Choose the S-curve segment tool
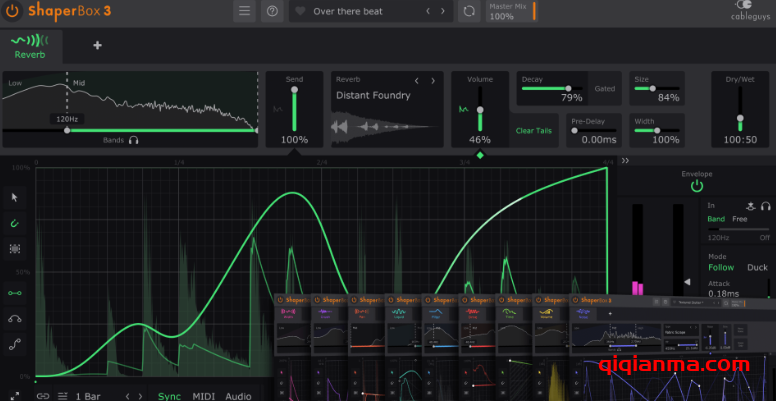Viewport: 776px width, 401px height. tap(14, 345)
